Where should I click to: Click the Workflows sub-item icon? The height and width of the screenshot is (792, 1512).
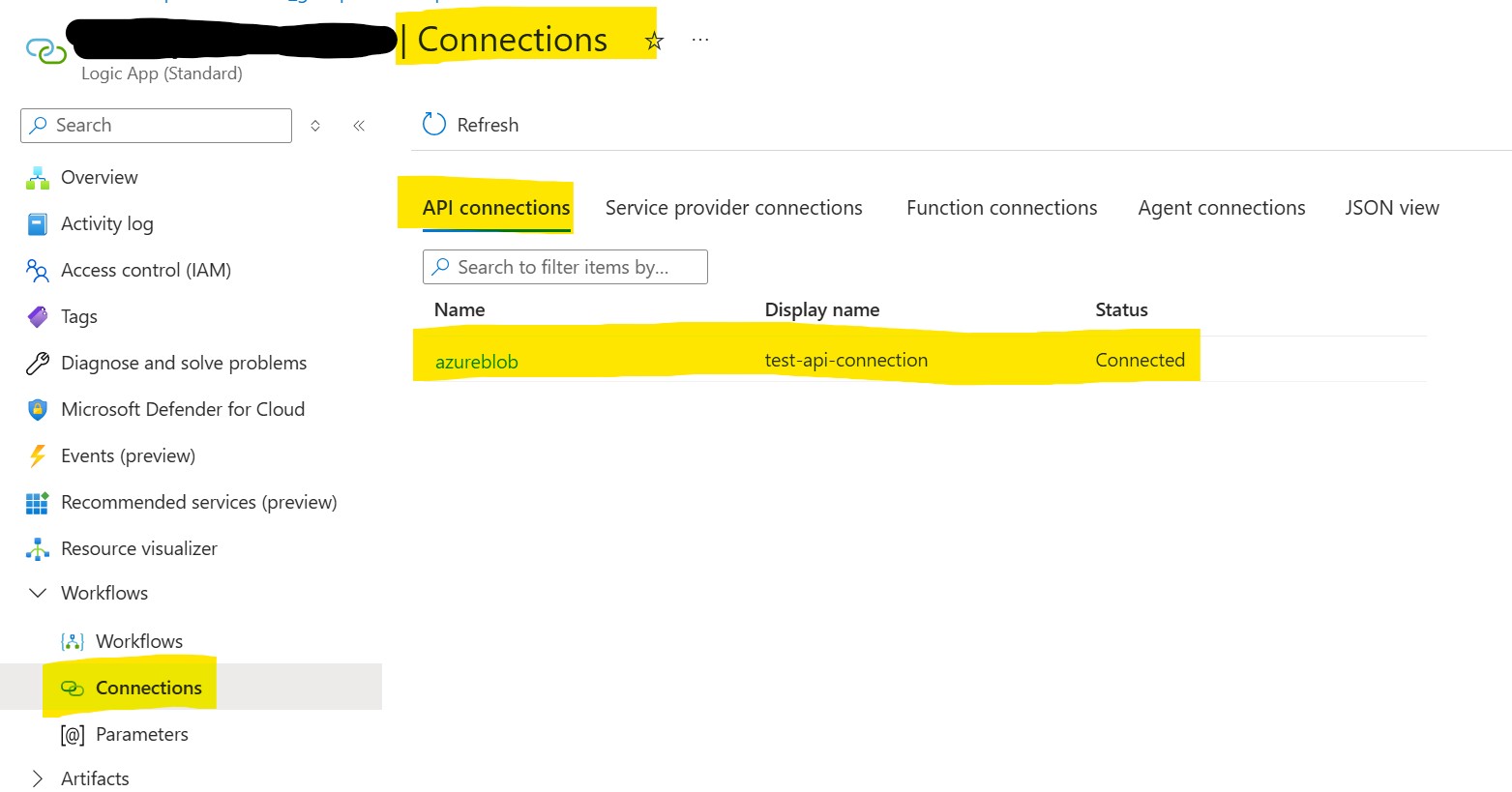73,641
